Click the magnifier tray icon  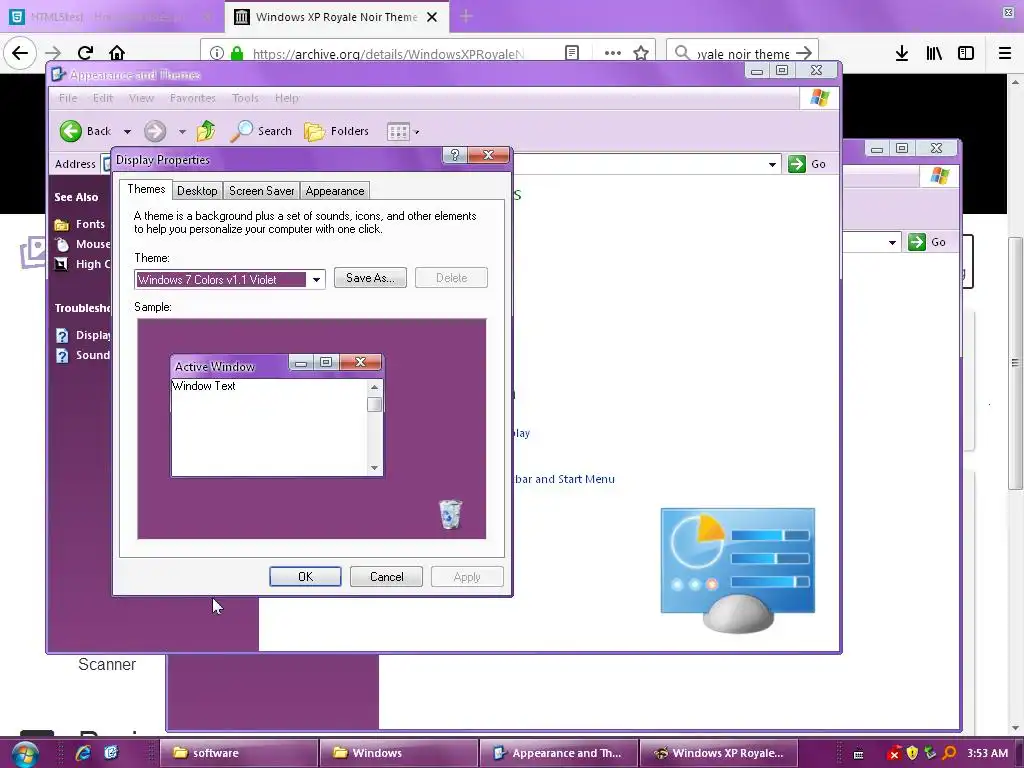[950, 753]
